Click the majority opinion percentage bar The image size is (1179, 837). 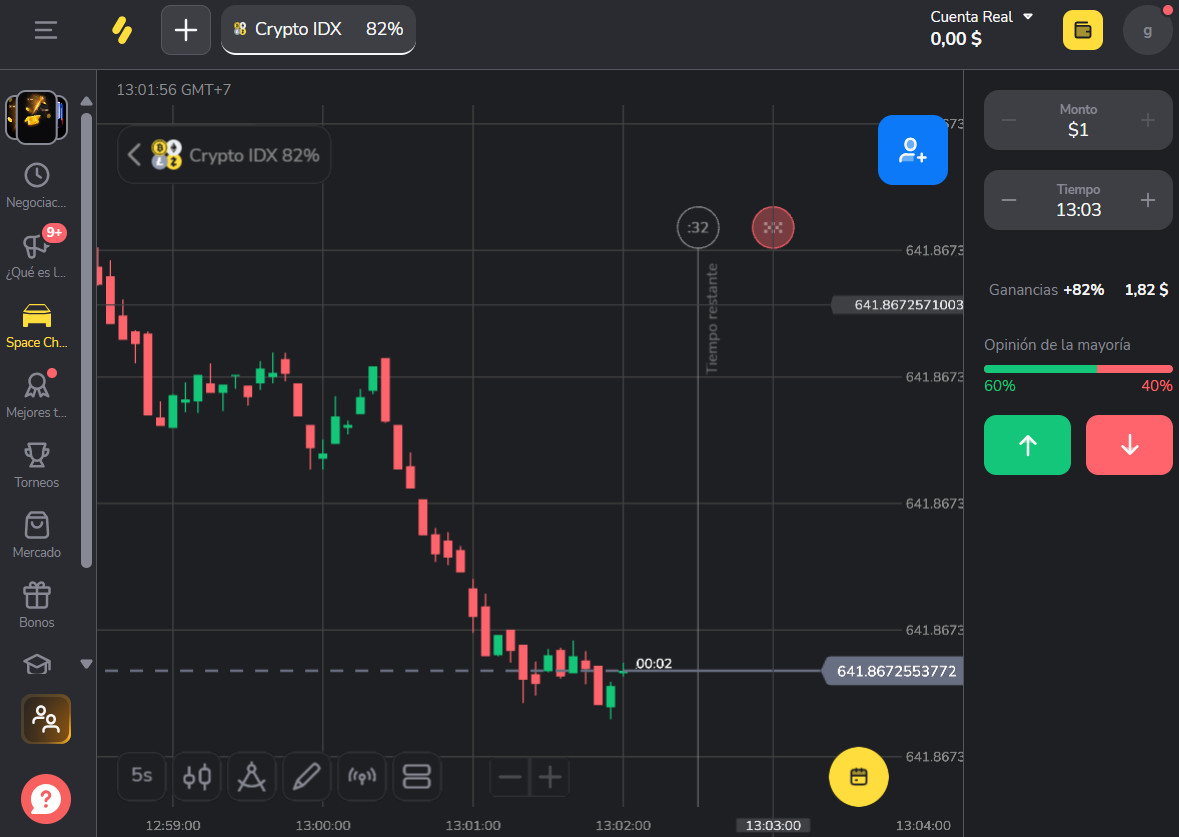tap(1078, 368)
